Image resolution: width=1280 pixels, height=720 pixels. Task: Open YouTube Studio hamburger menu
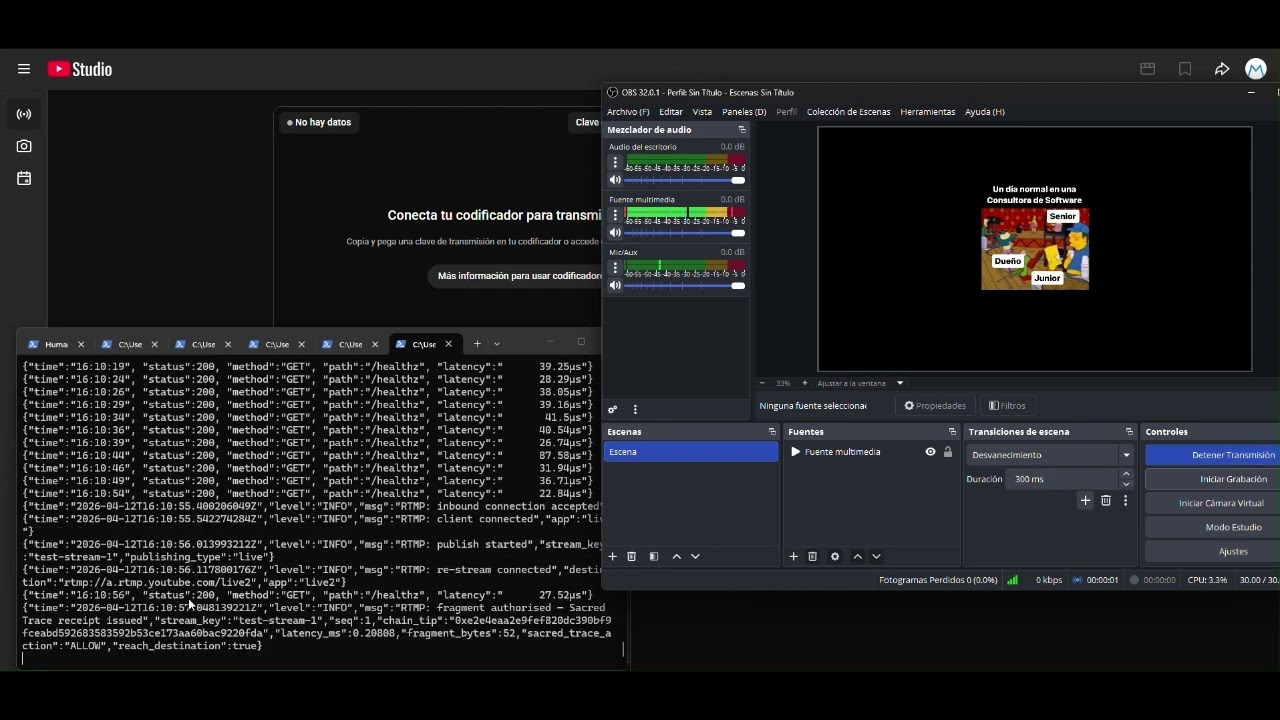click(24, 69)
